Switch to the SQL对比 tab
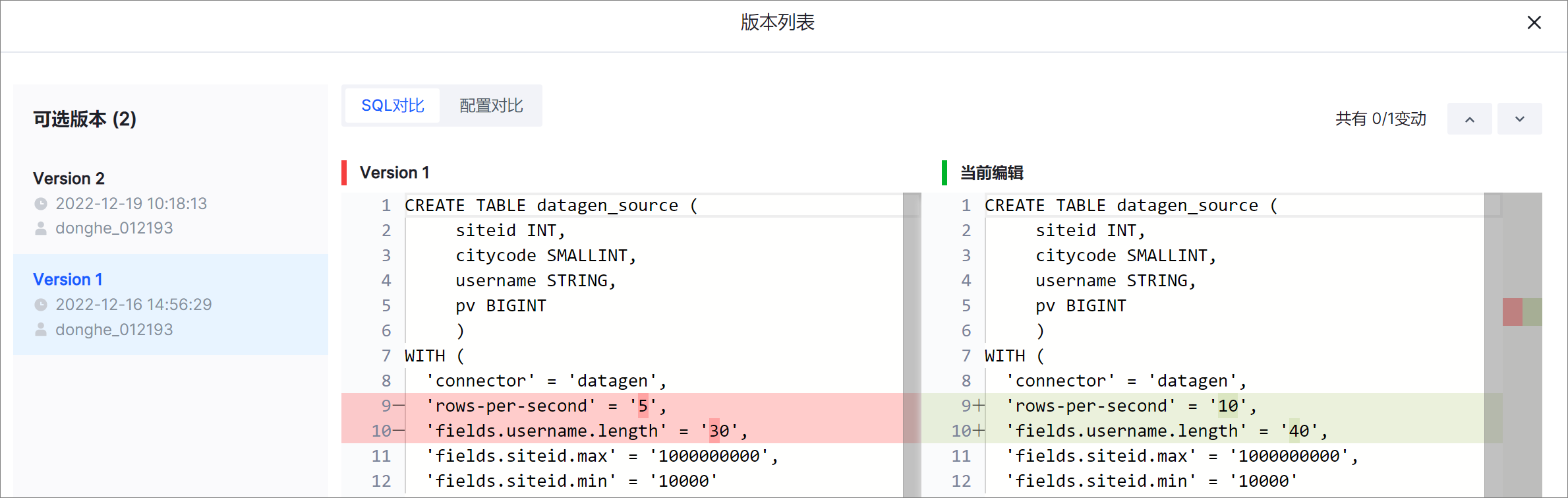 click(392, 106)
